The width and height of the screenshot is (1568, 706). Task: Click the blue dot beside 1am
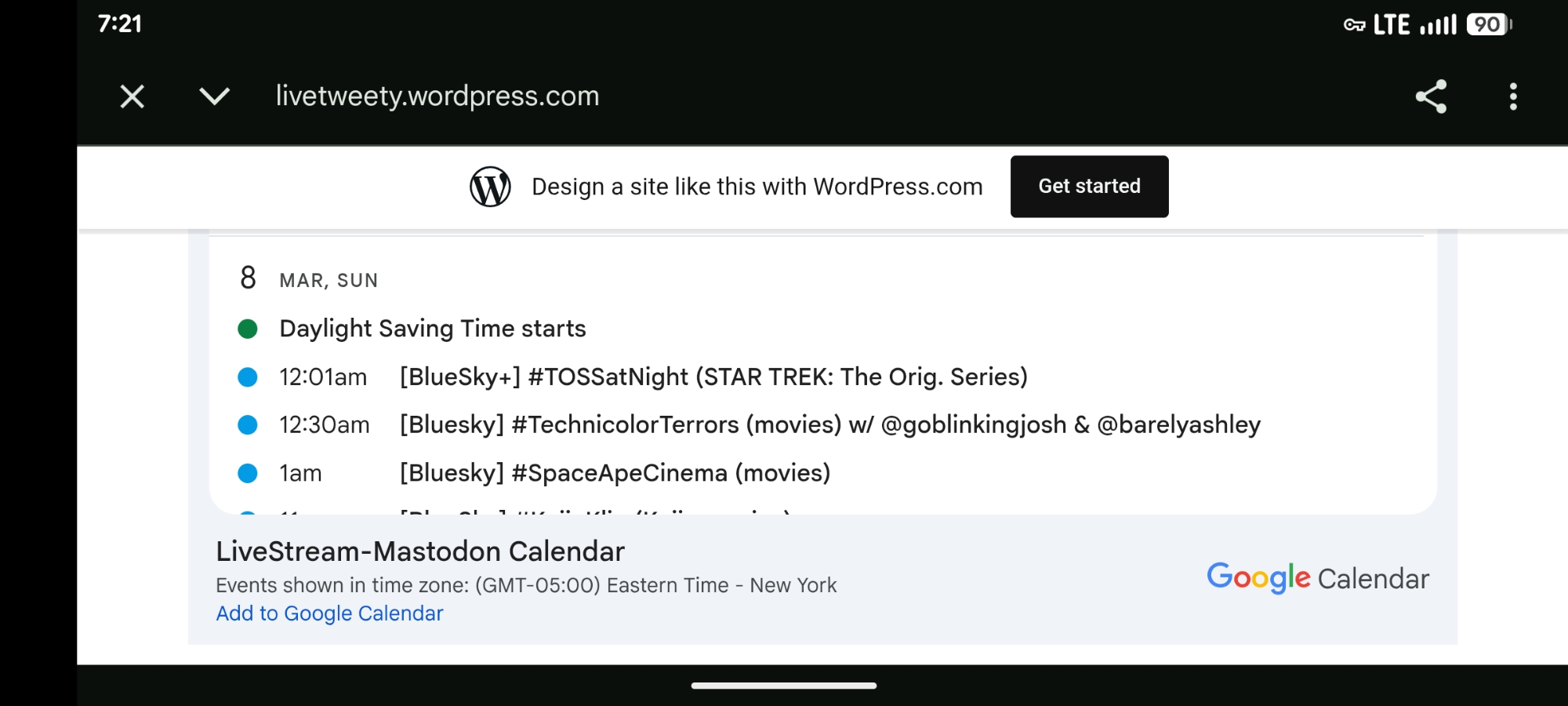pos(248,473)
